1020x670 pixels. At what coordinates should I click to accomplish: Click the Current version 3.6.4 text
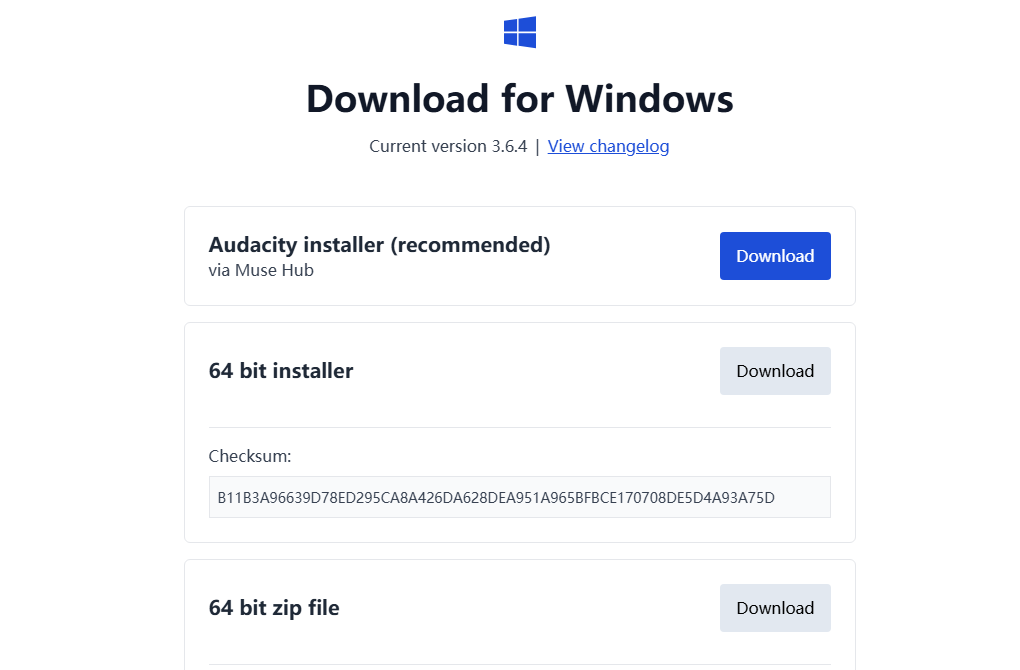tap(448, 146)
